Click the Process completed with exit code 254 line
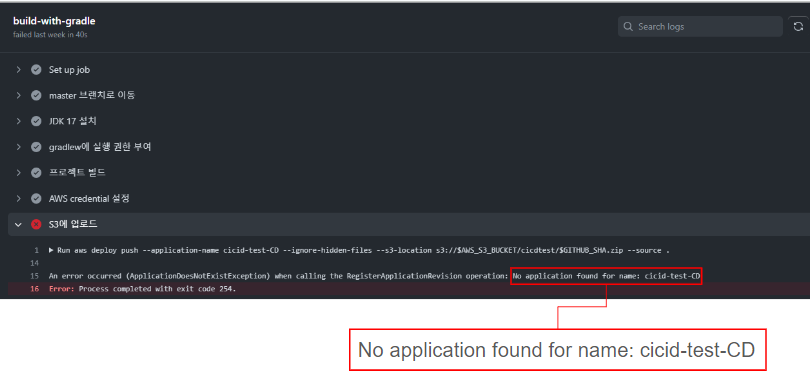This screenshot has height=383, width=810. [x=142, y=289]
